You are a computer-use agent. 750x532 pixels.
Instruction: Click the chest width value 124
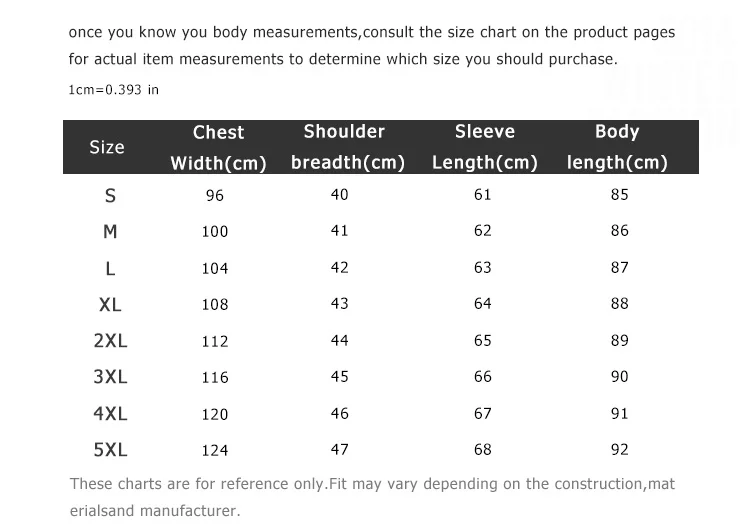(x=215, y=450)
